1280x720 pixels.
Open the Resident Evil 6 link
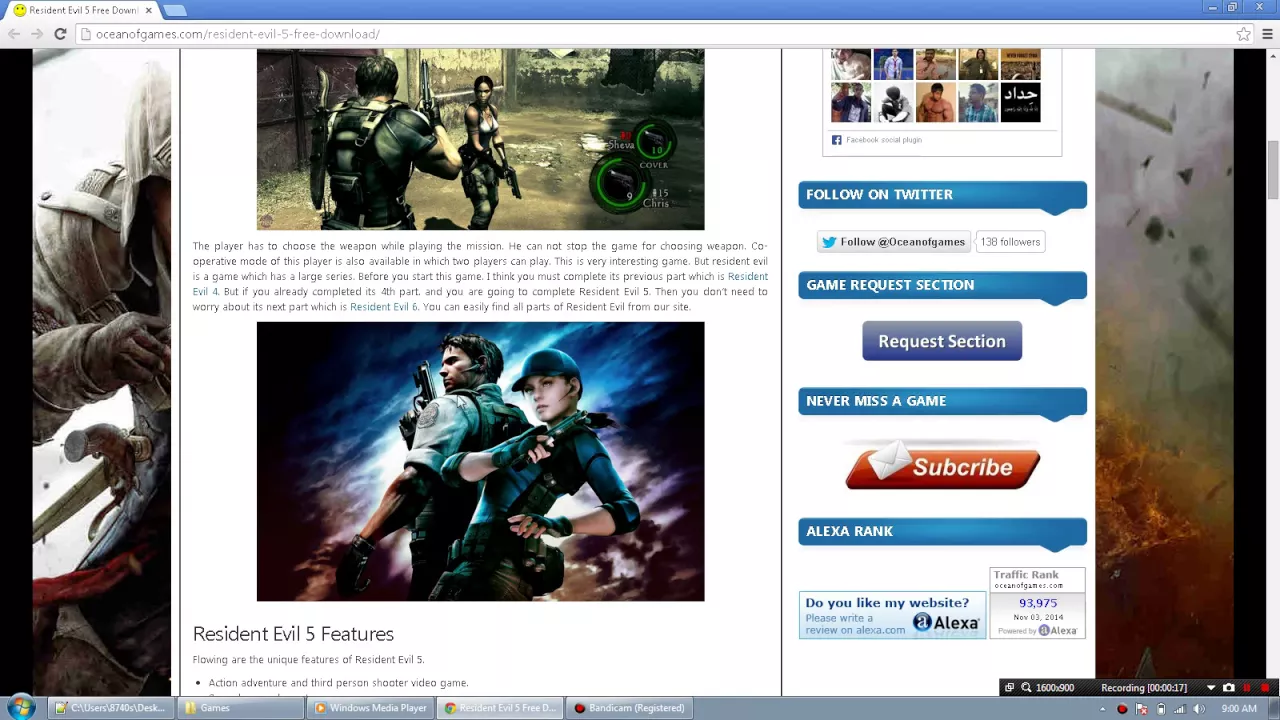pyautogui.click(x=383, y=307)
